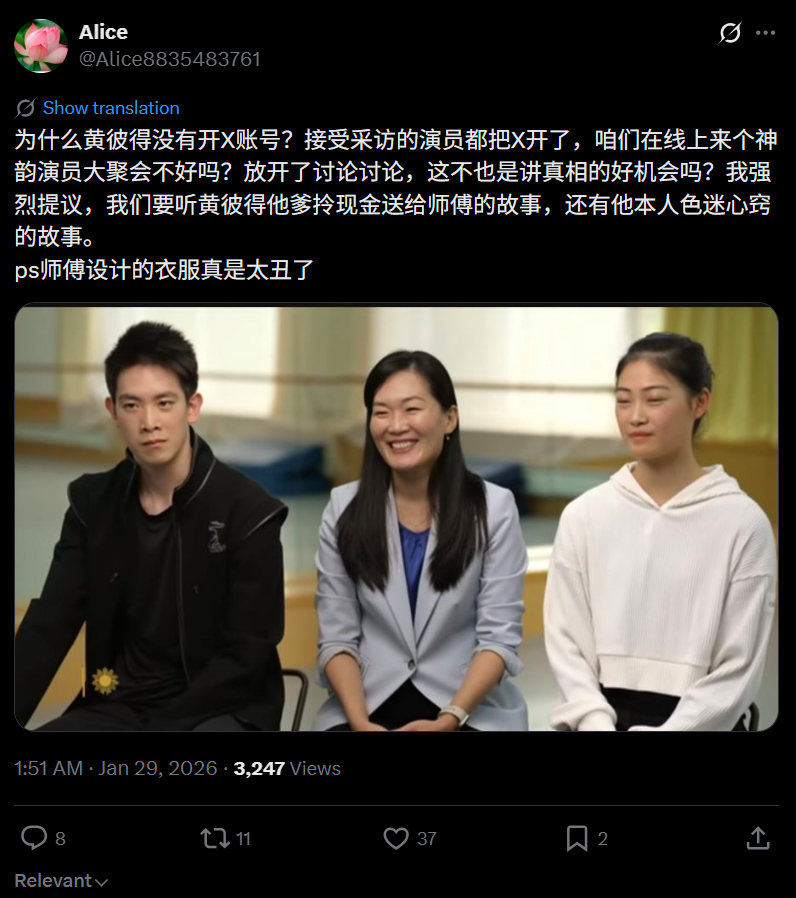Viewport: 796px width, 898px height.
Task: Click the Grok icon beside Show translation
Action: 25,108
